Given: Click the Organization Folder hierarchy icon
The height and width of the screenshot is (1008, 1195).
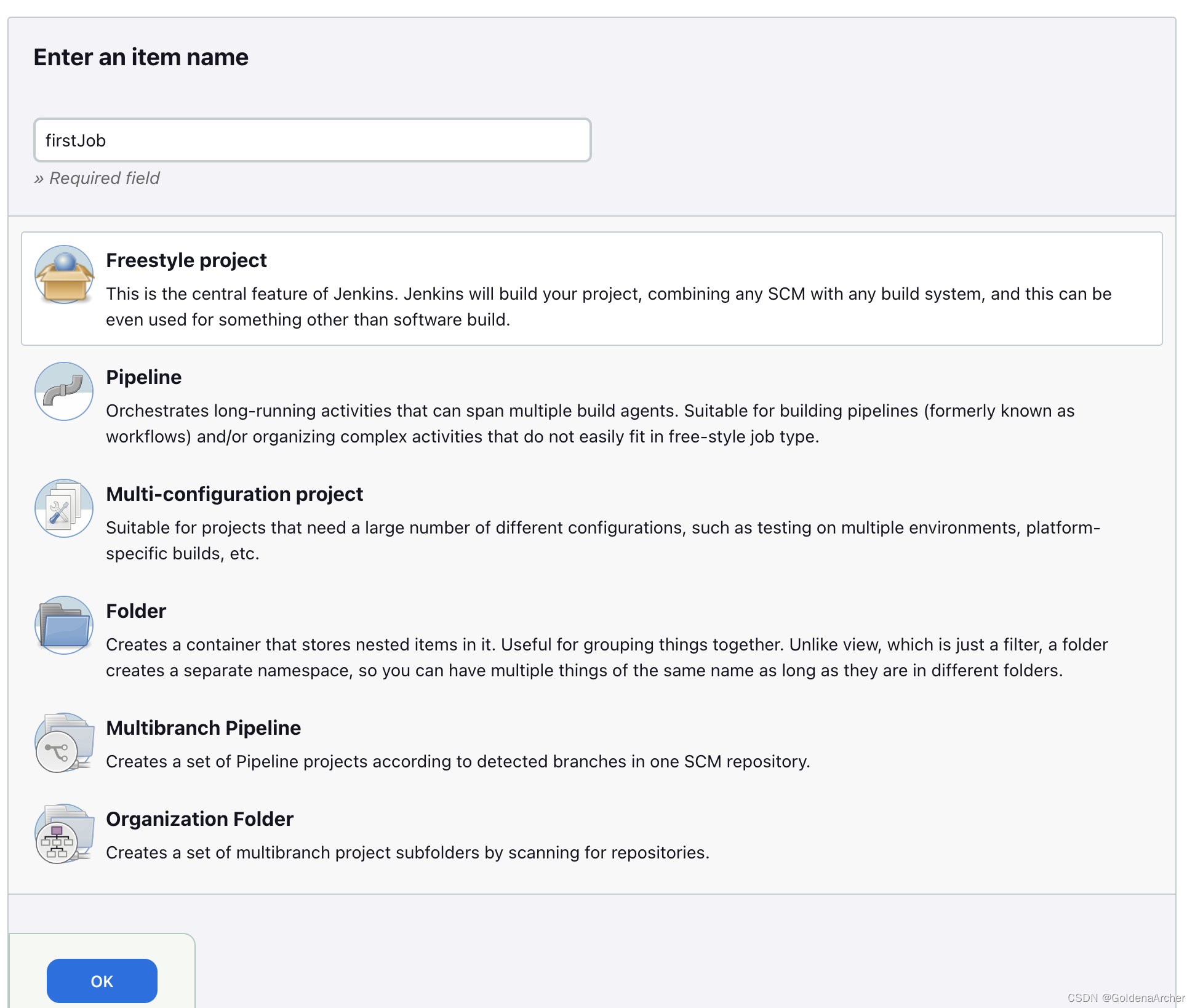Looking at the screenshot, I should pyautogui.click(x=64, y=833).
